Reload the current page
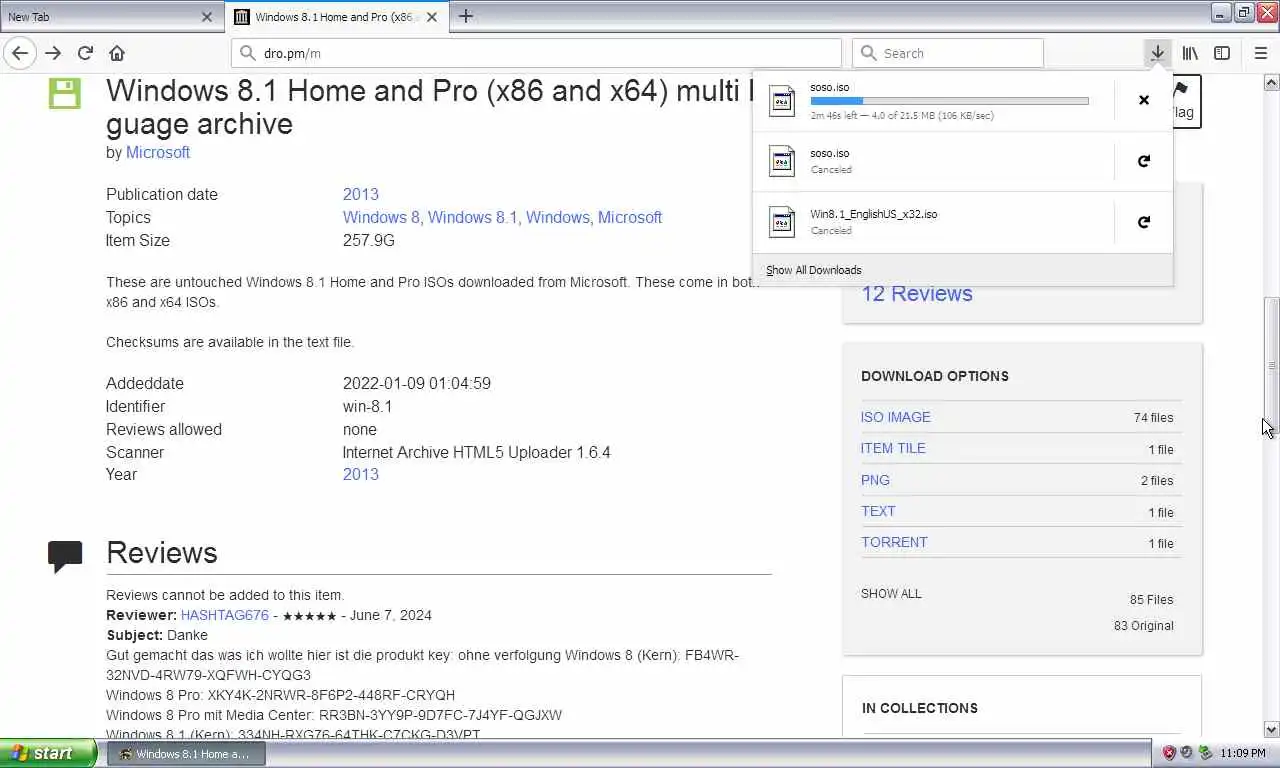This screenshot has width=1280, height=768. pos(85,53)
